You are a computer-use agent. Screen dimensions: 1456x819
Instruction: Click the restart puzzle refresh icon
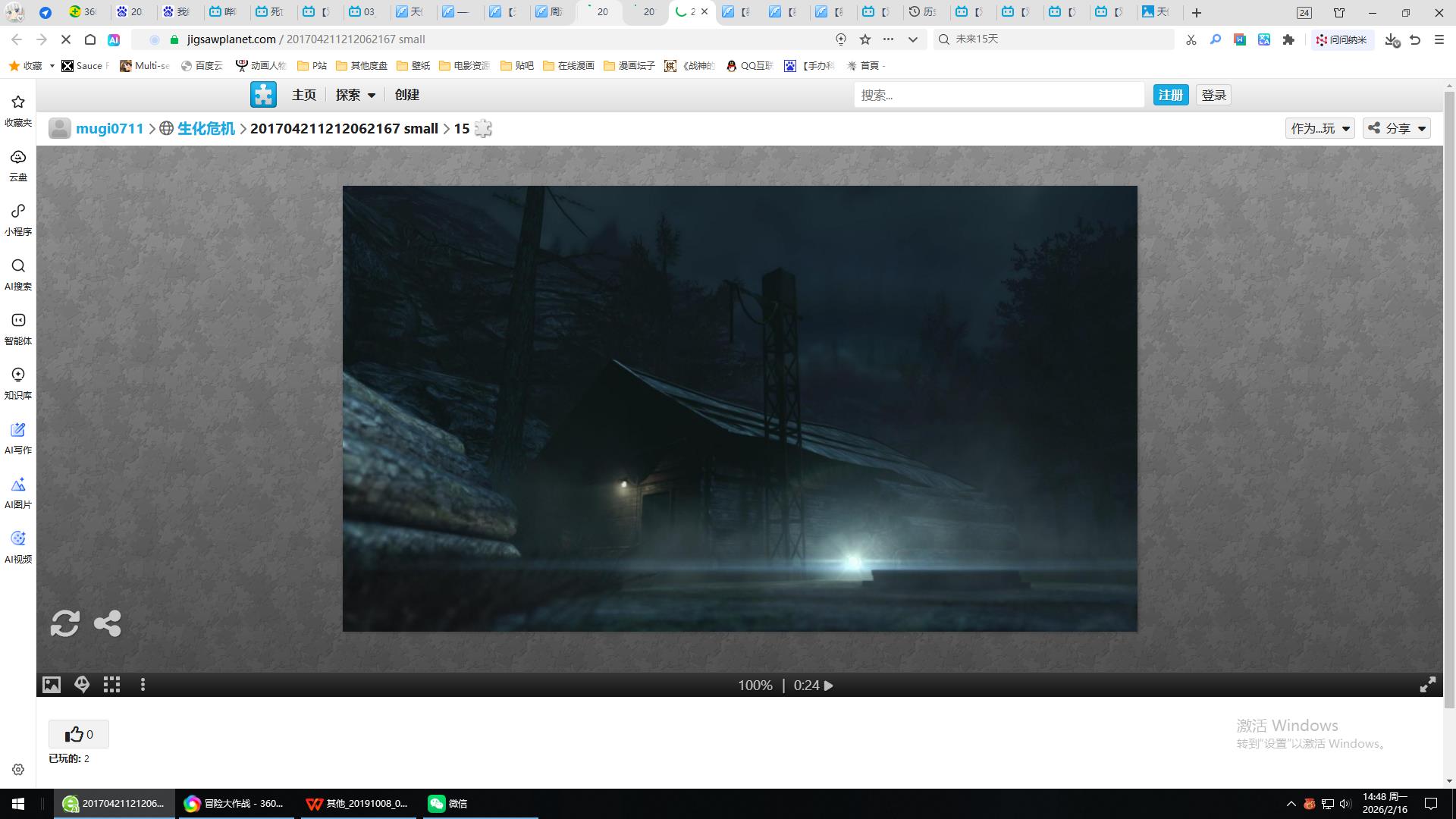(x=64, y=623)
